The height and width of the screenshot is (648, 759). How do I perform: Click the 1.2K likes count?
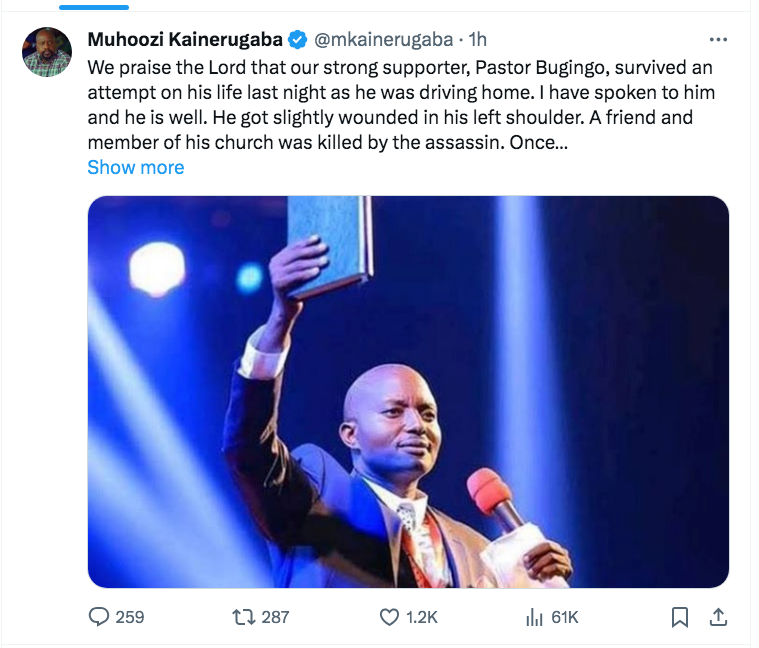tap(423, 617)
